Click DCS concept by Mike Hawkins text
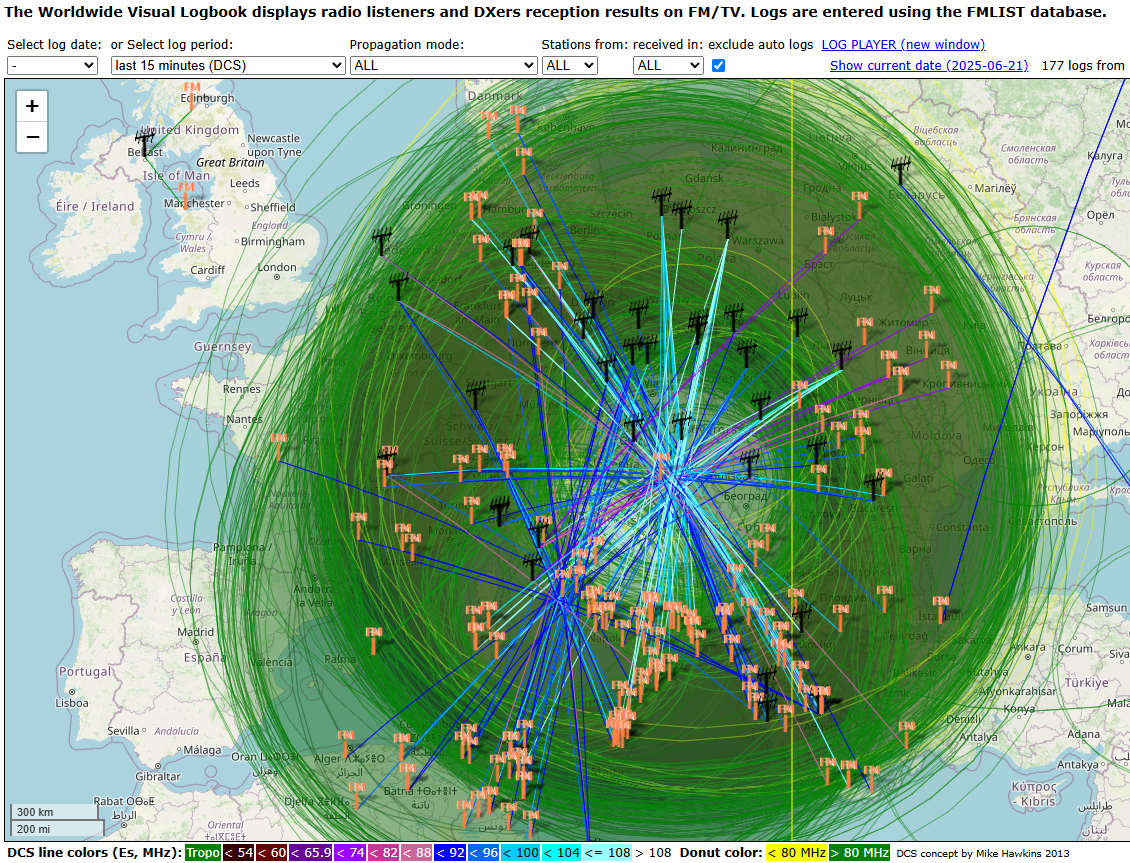Viewport: 1130px width, 863px height. pos(983,854)
